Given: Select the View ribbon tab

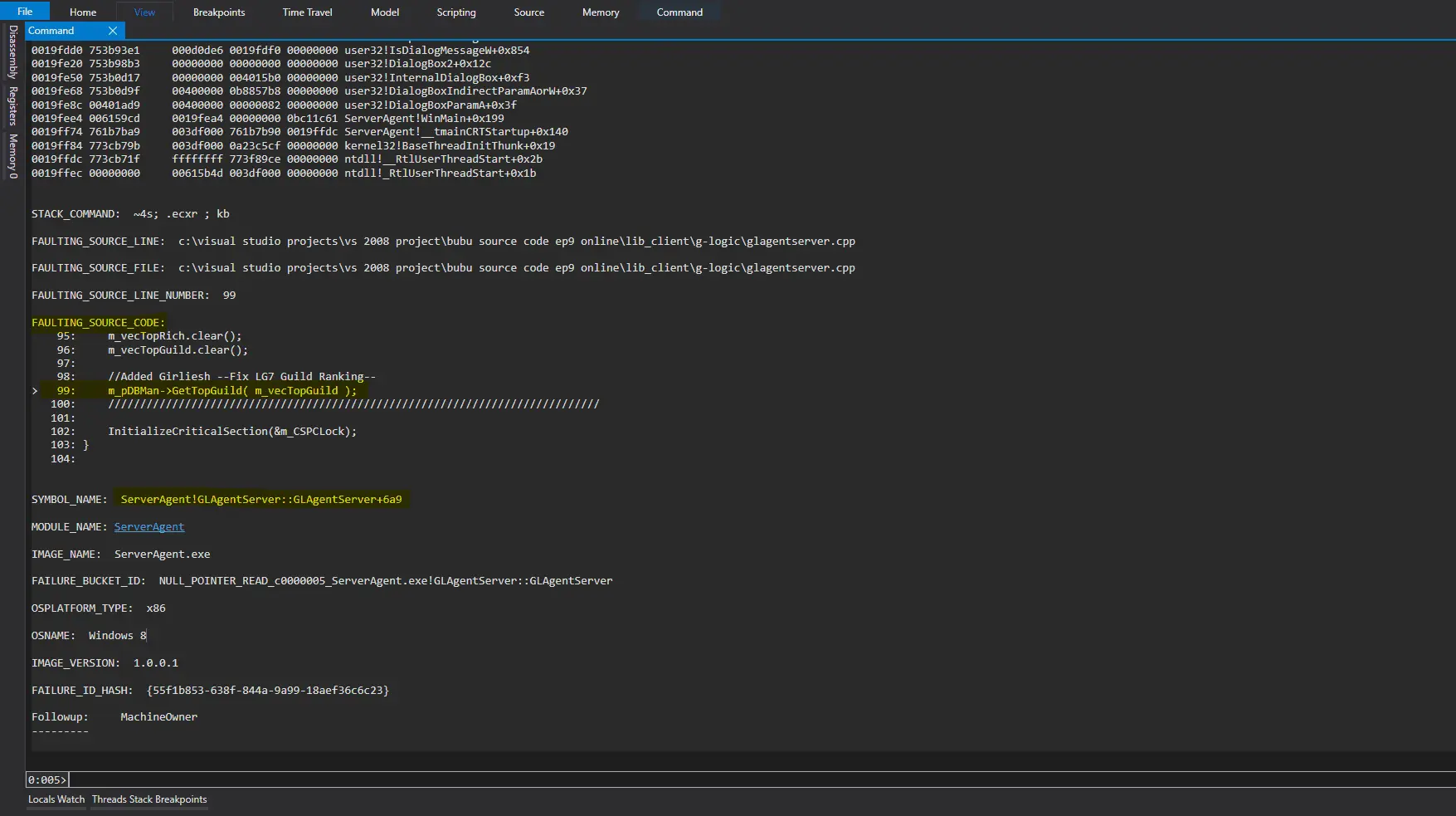Looking at the screenshot, I should pyautogui.click(x=144, y=12).
